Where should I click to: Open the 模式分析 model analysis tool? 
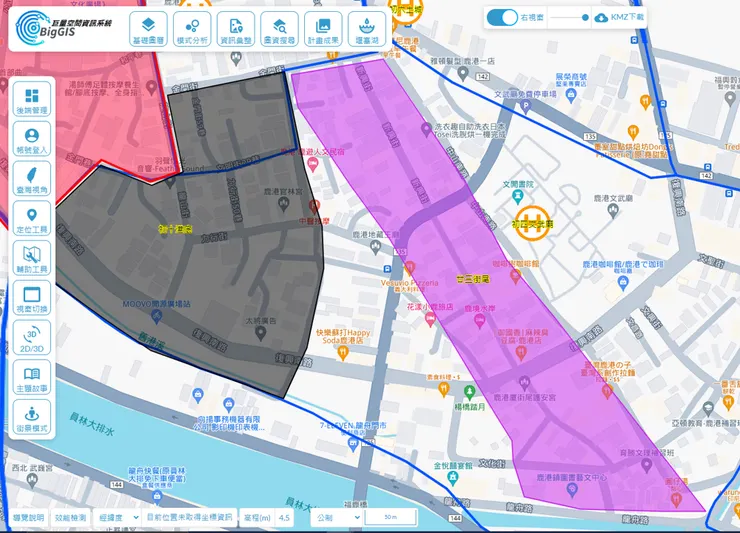[192, 29]
